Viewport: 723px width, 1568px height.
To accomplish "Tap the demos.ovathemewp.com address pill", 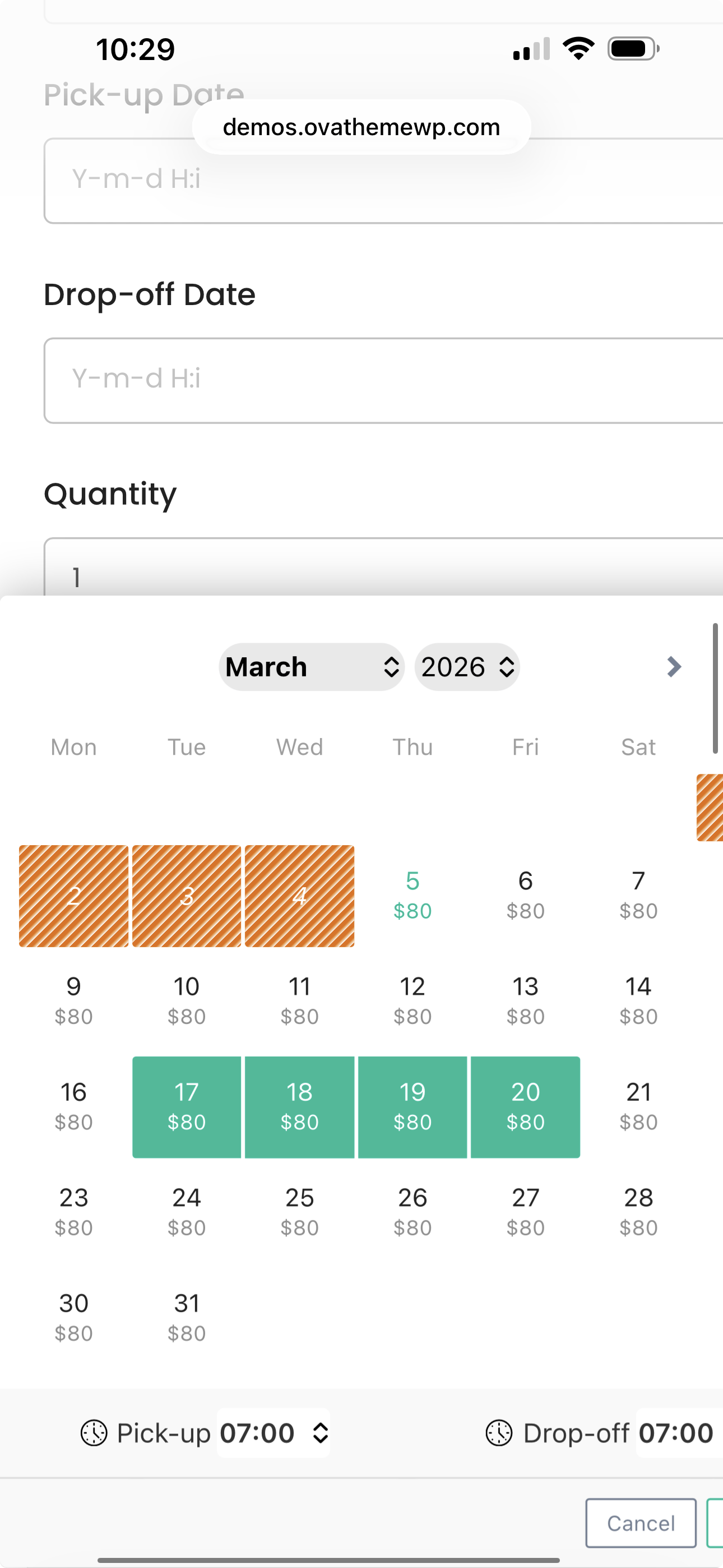I will 361,127.
